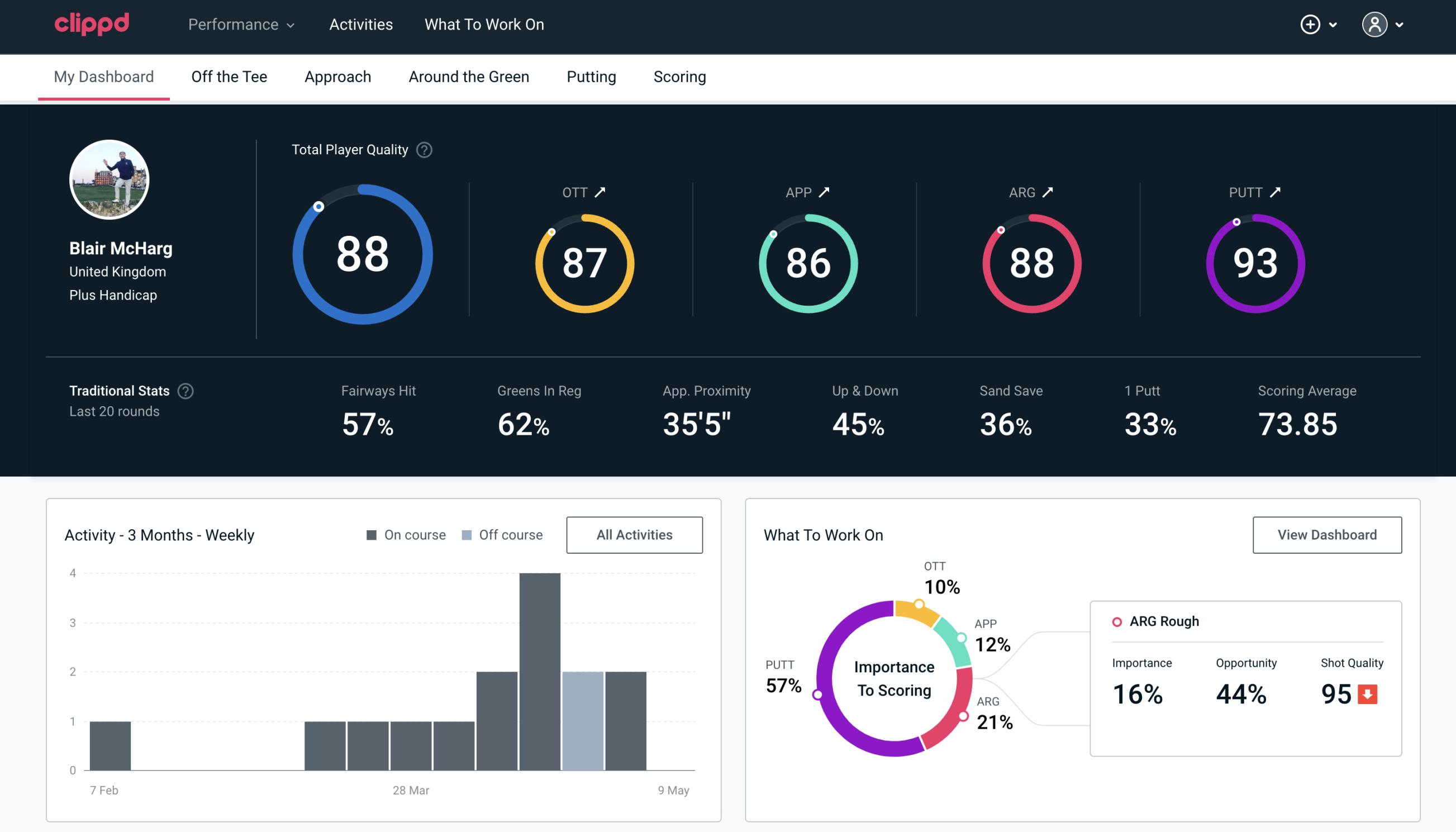The width and height of the screenshot is (1456, 832).
Task: Toggle Off course activity filter
Action: 500,534
